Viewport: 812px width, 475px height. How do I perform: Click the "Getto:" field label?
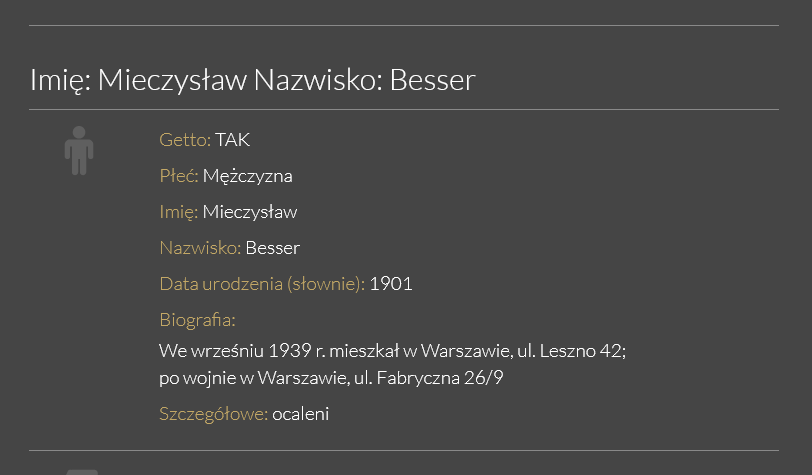click(185, 140)
